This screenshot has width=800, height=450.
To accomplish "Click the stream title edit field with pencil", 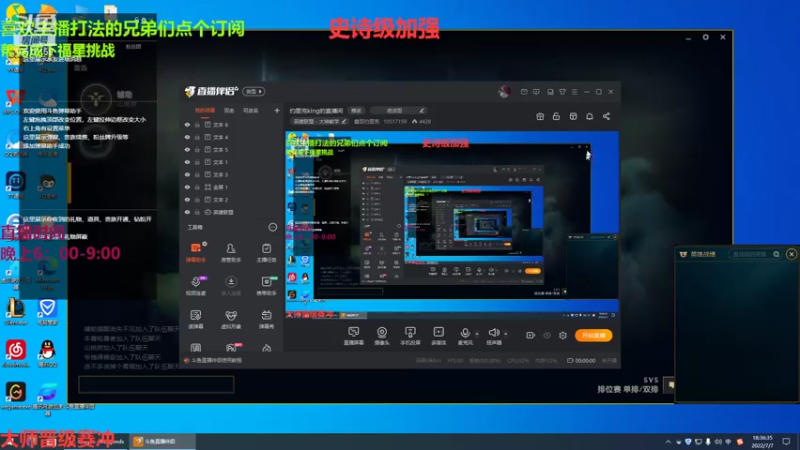I will click(x=398, y=111).
